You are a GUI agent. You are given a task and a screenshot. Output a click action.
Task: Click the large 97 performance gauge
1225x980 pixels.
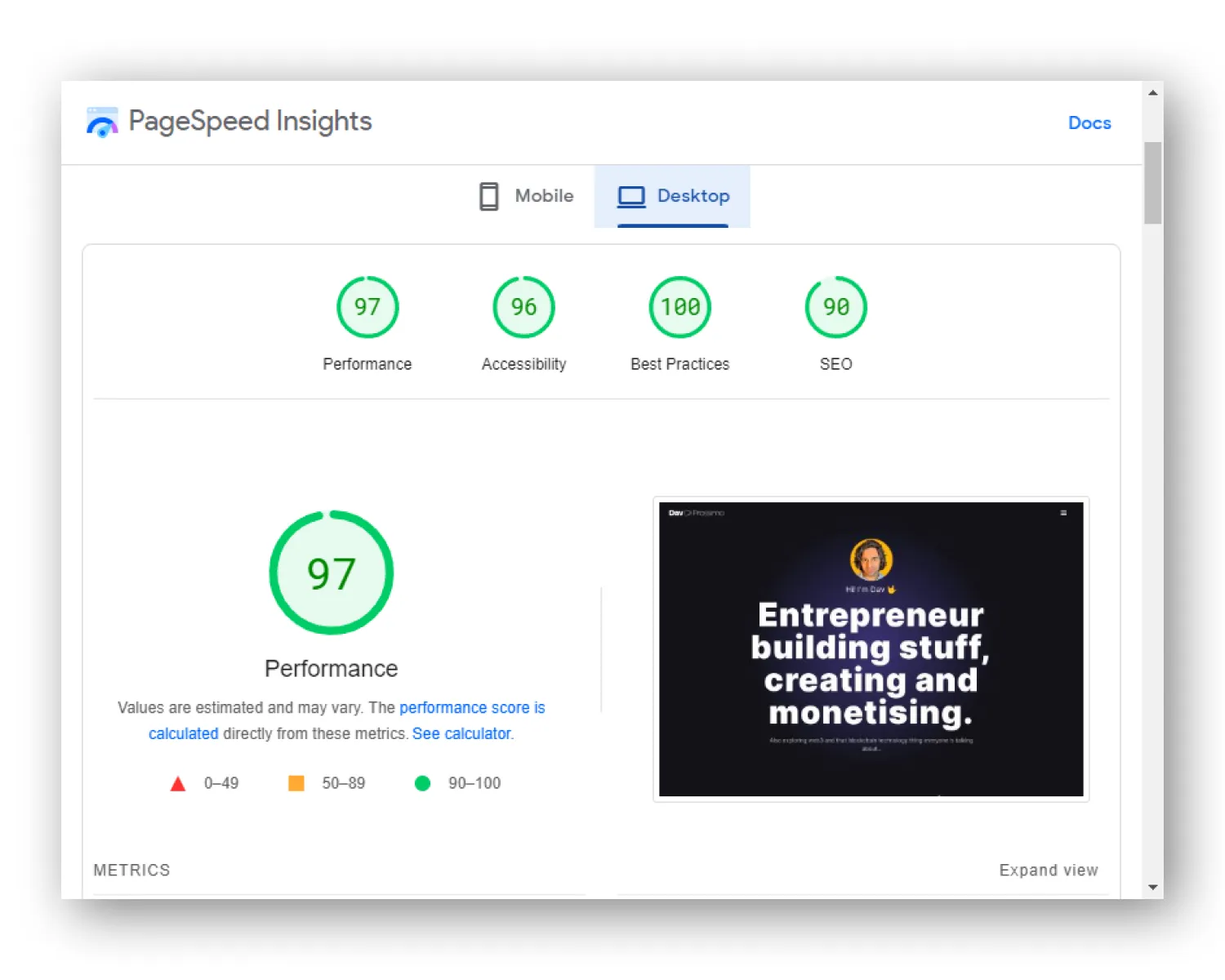[x=332, y=572]
